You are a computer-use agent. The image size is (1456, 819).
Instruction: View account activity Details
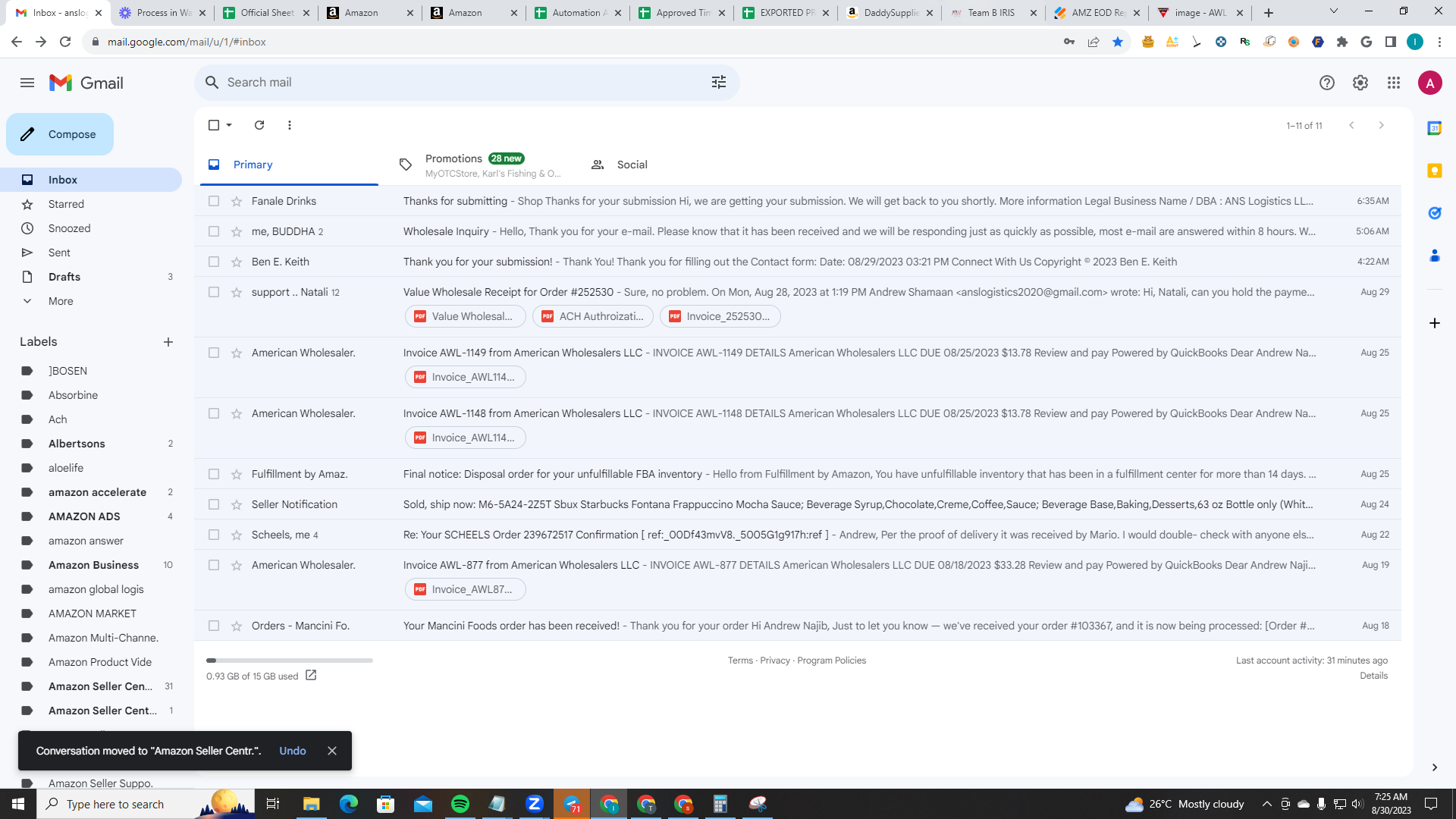[x=1373, y=676]
